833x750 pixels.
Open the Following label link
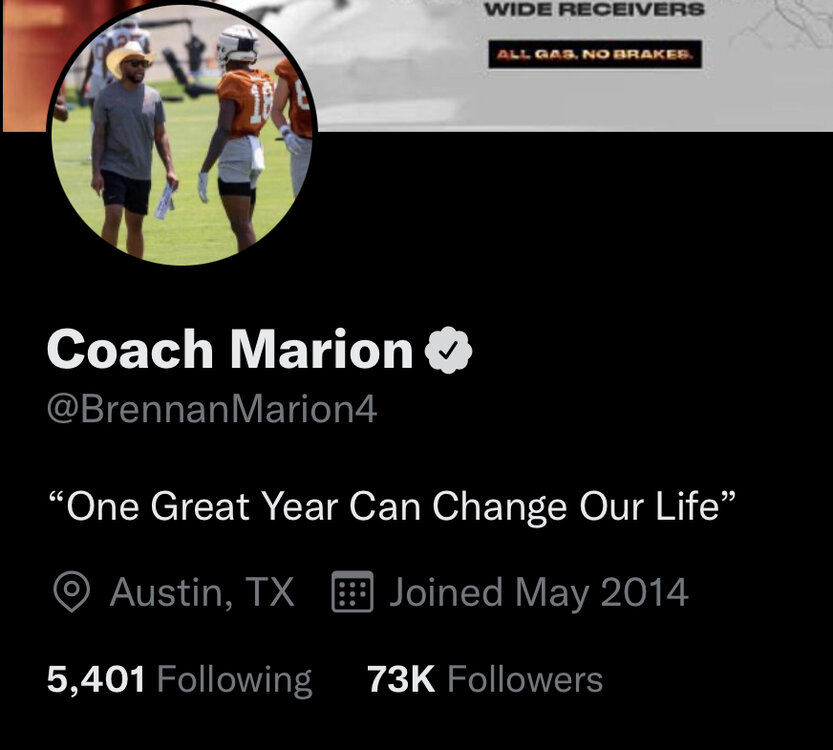coord(234,680)
